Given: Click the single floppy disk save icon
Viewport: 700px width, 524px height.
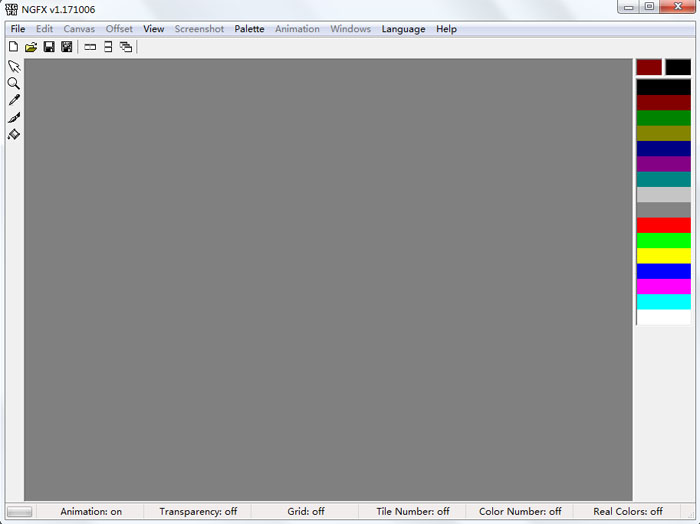Looking at the screenshot, I should 49,47.
